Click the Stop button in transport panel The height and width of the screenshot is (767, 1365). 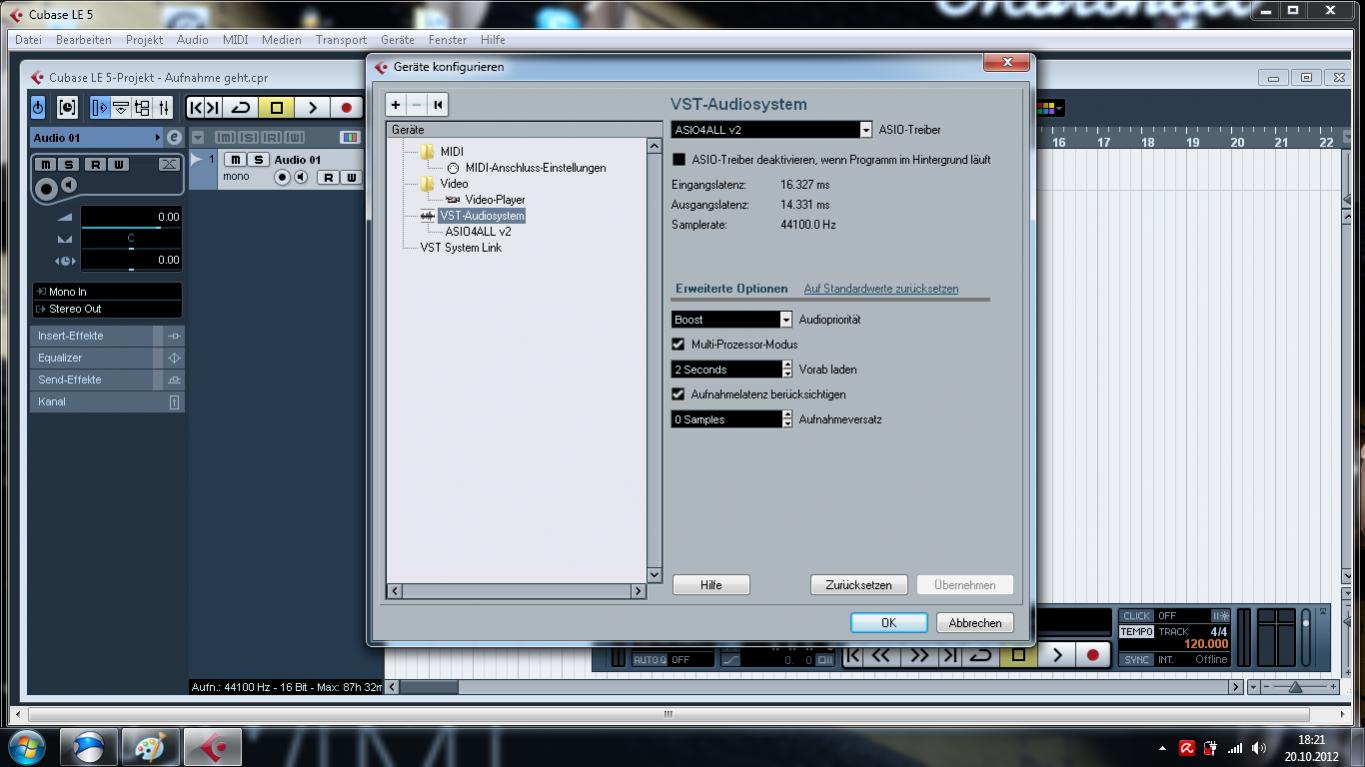[x=1019, y=655]
